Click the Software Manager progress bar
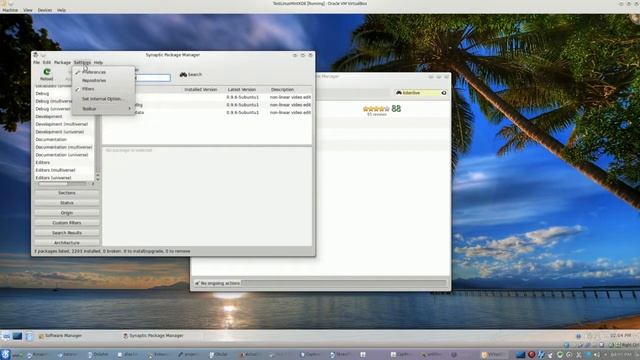 (344, 282)
